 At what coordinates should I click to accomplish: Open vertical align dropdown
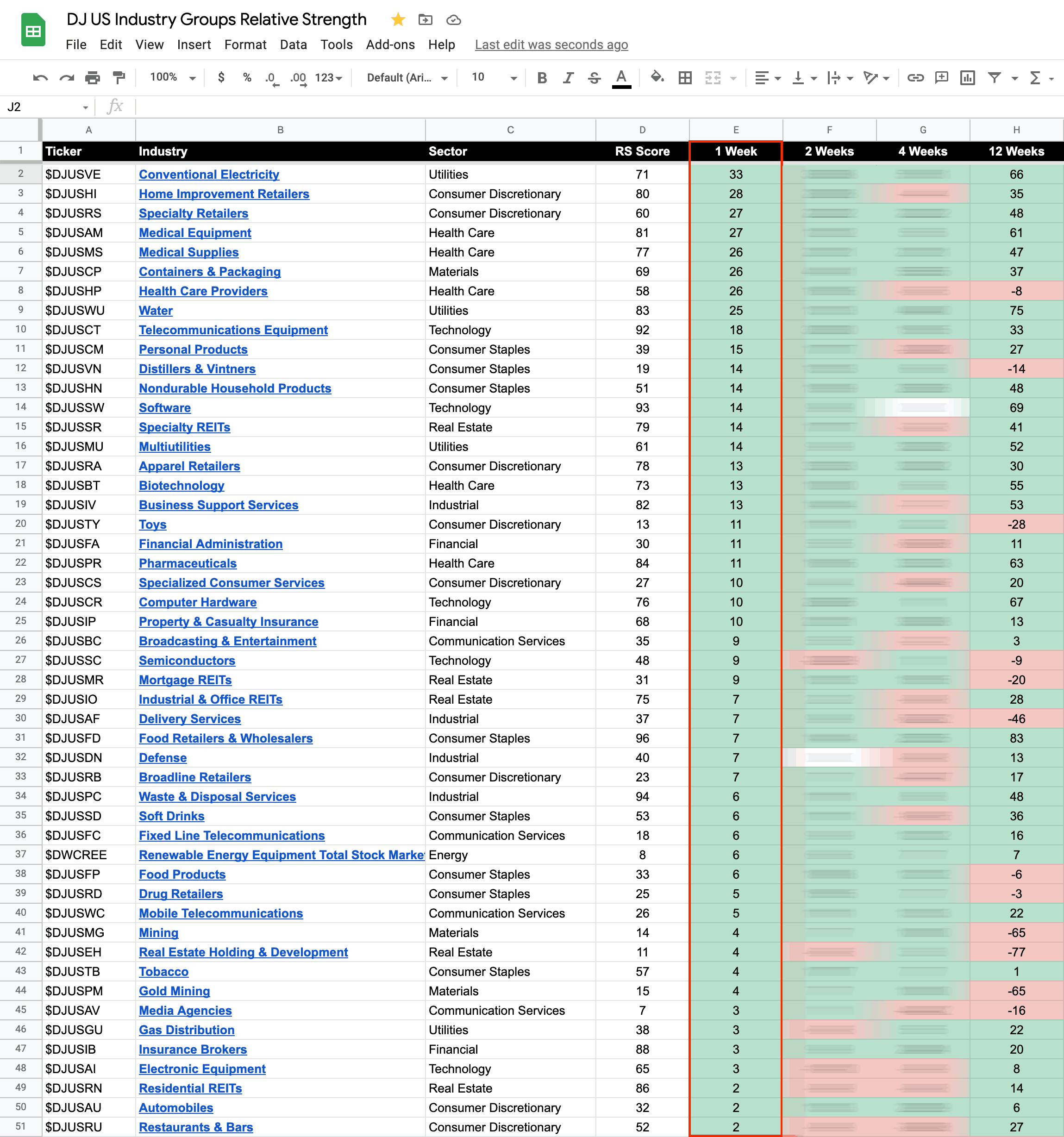[804, 78]
